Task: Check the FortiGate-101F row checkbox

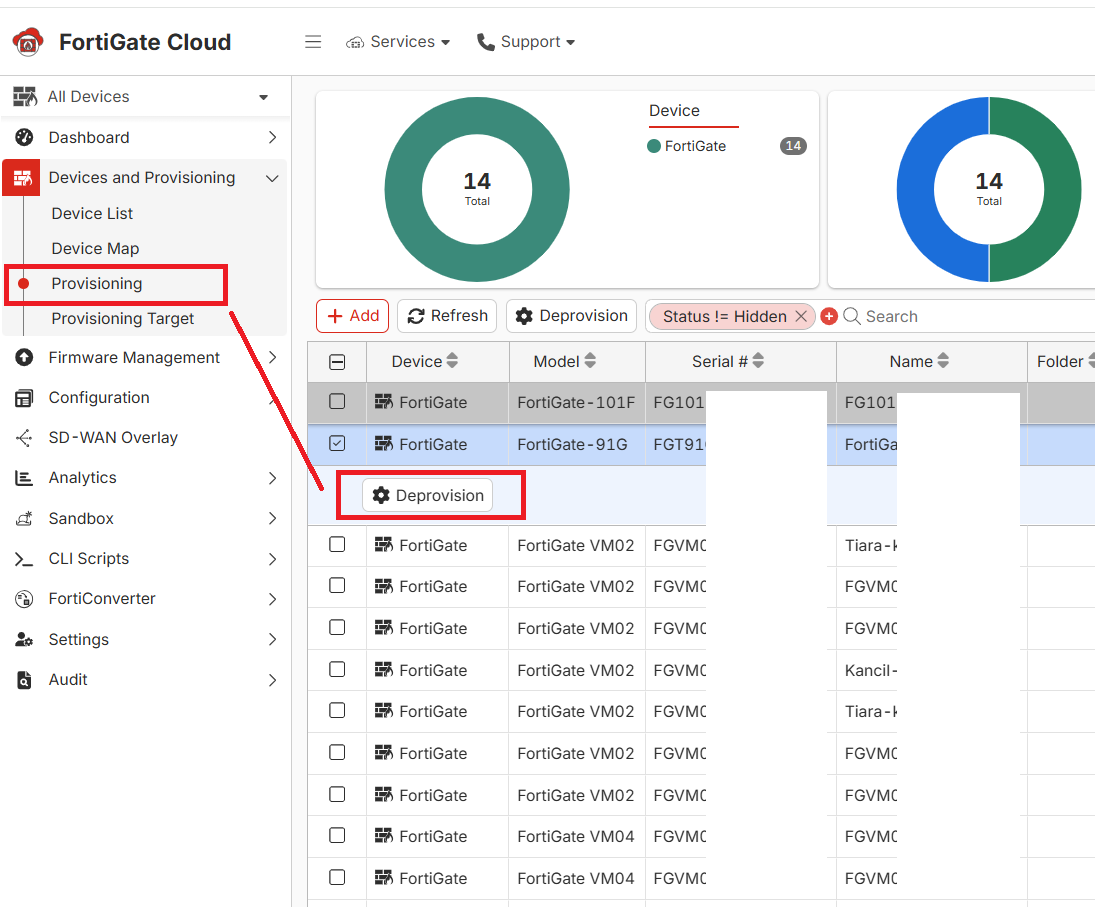Action: [337, 401]
